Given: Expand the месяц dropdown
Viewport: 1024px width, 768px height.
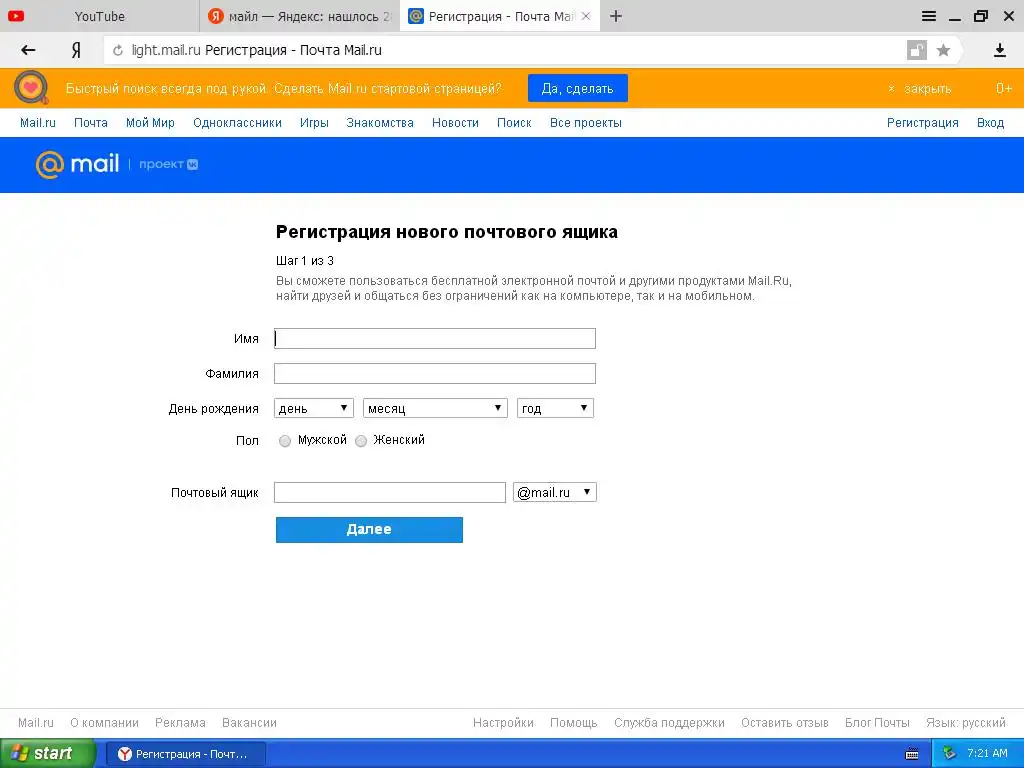Looking at the screenshot, I should [x=435, y=408].
